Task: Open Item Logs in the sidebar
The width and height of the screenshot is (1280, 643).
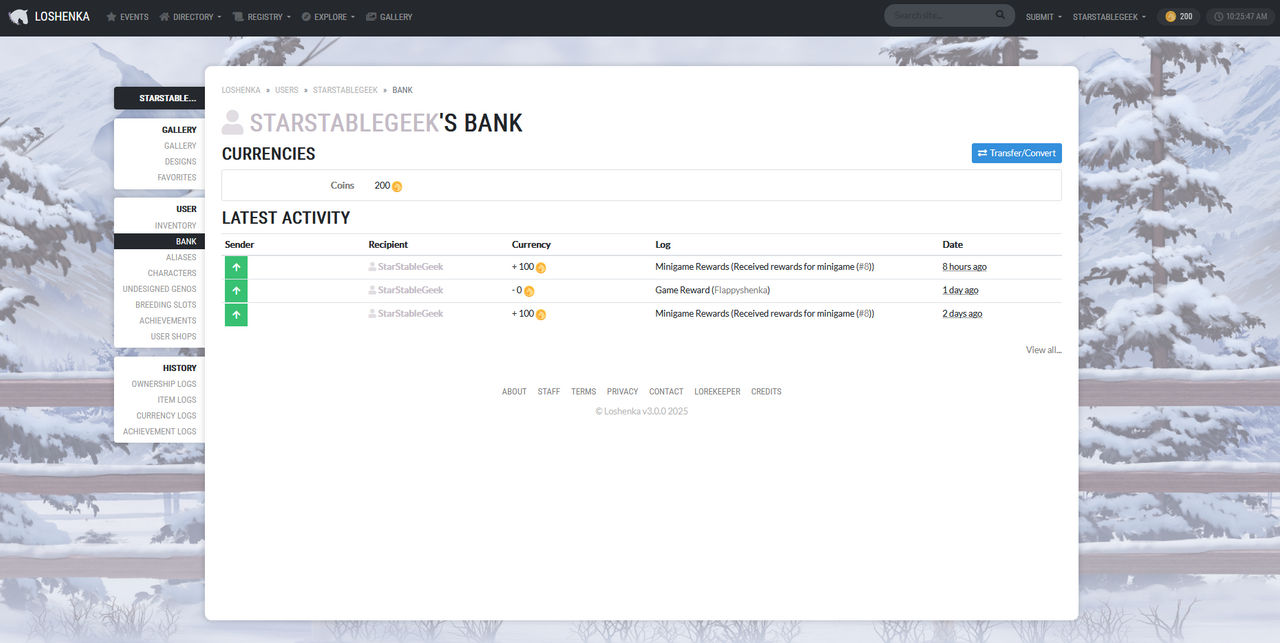Action: (177, 400)
